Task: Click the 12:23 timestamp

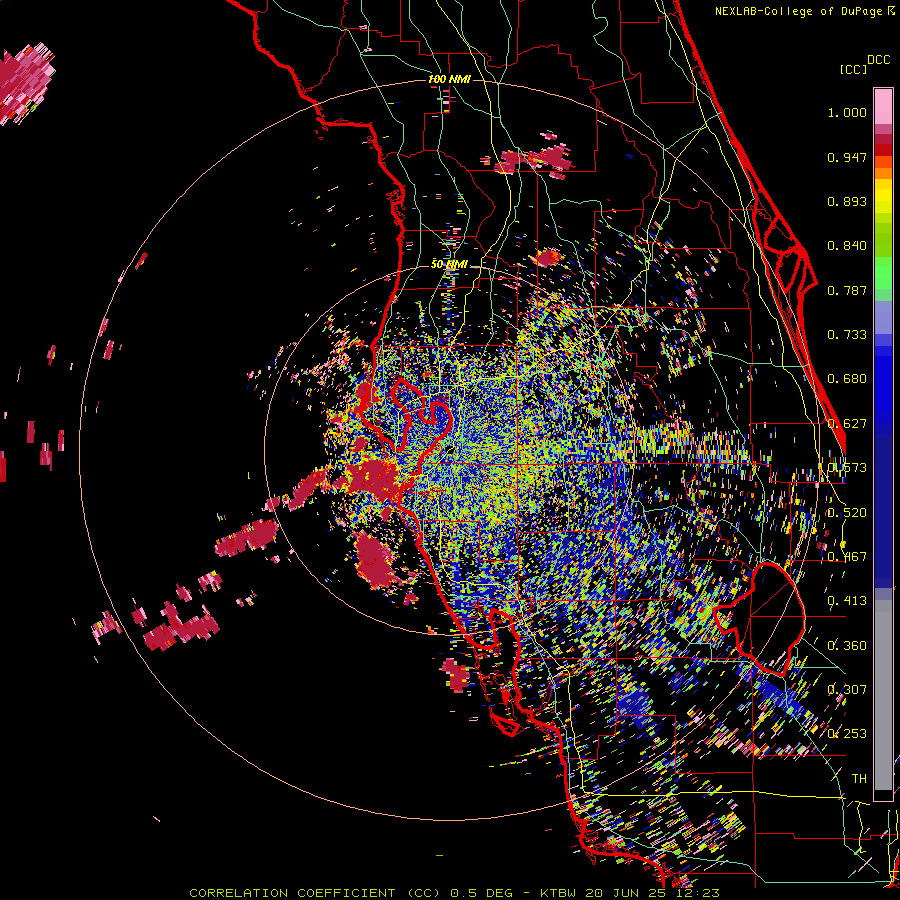Action: (696, 893)
